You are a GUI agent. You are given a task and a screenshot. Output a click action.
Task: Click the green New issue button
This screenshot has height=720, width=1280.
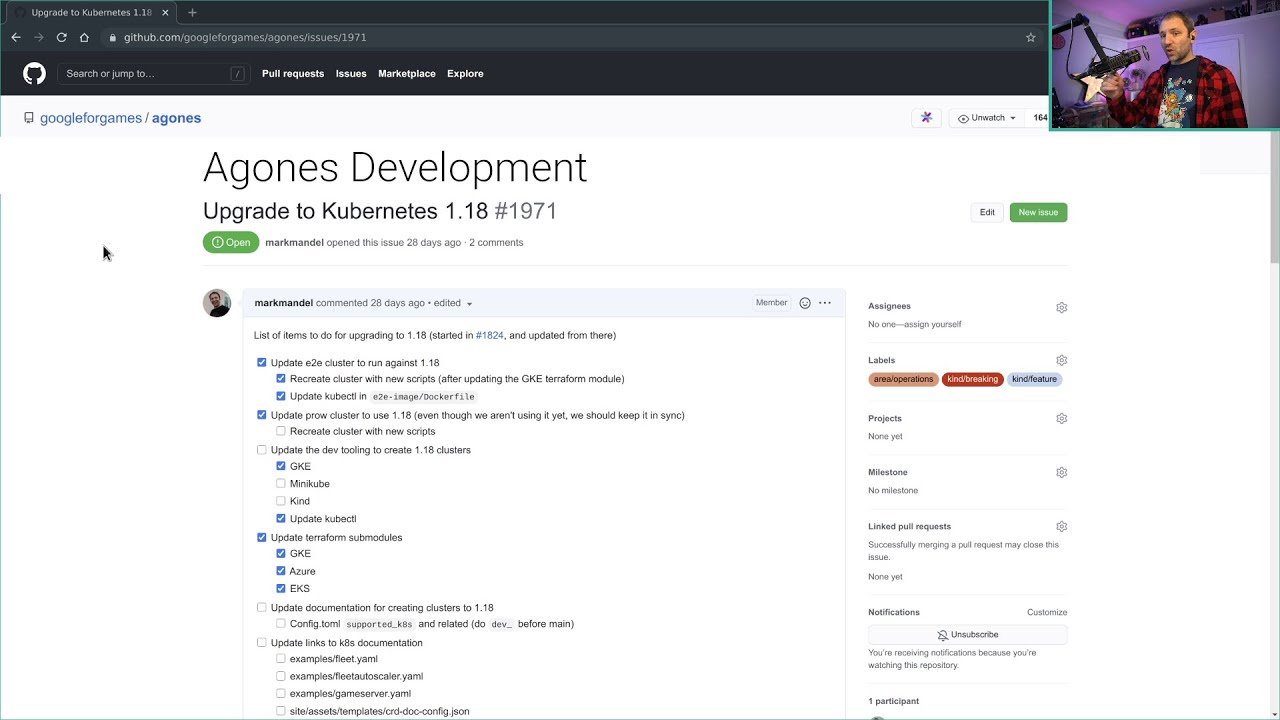1038,212
